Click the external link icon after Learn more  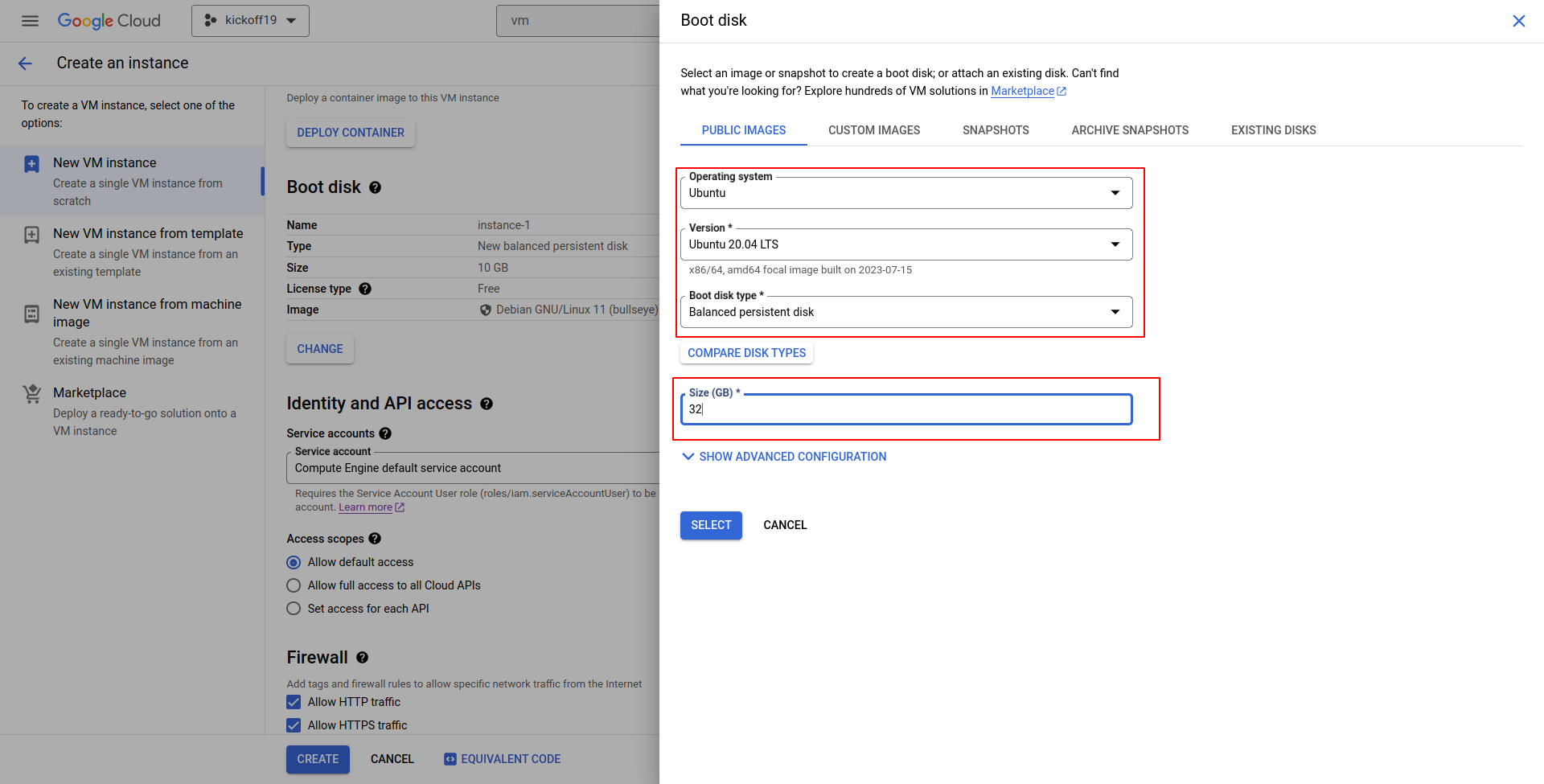pyautogui.click(x=400, y=507)
